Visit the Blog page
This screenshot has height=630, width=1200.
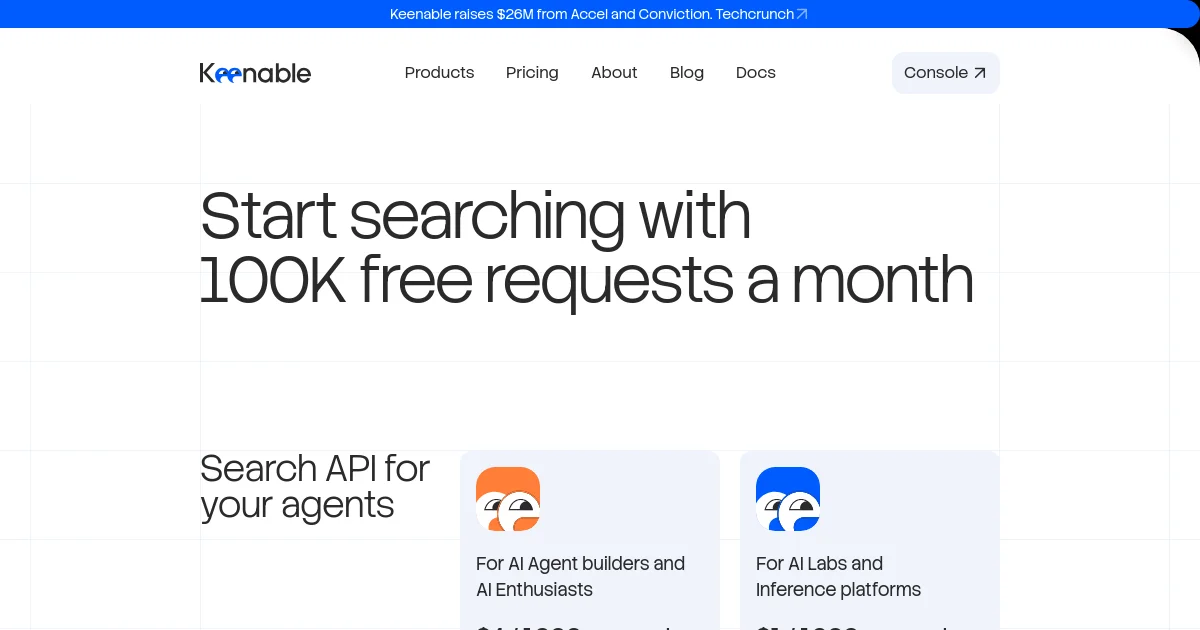(687, 73)
